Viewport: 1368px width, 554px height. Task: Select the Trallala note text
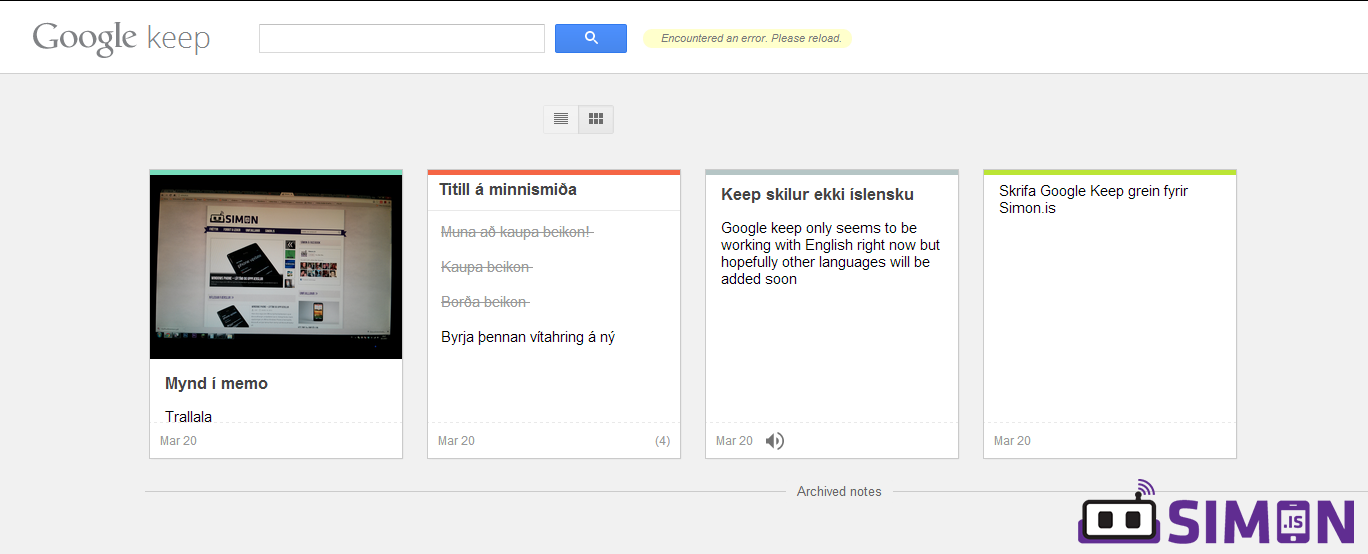tap(188, 416)
